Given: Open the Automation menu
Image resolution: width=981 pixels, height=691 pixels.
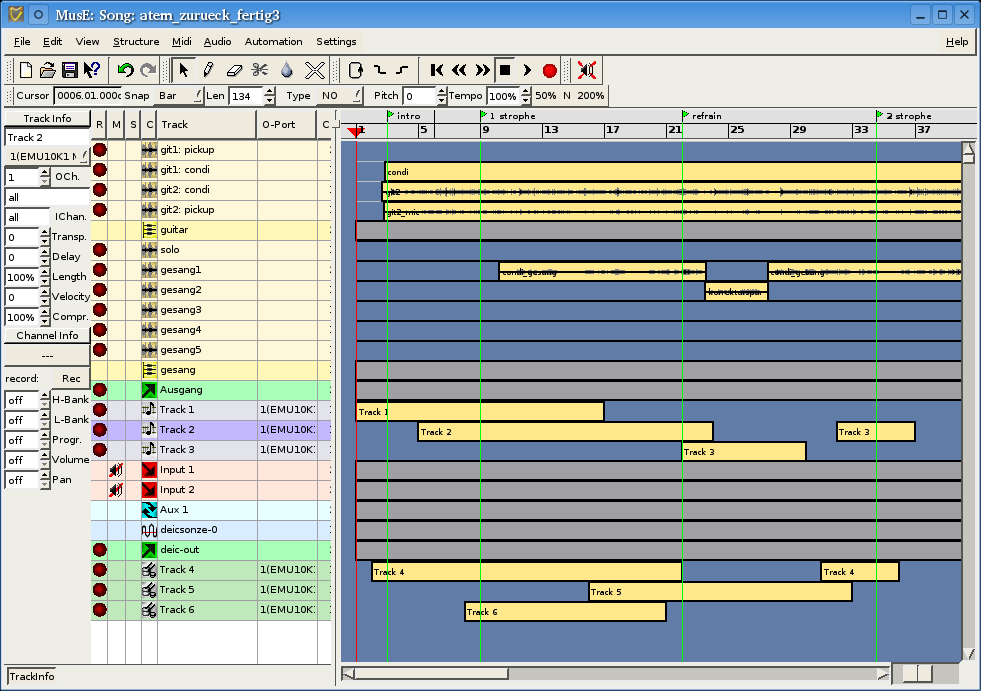Looking at the screenshot, I should 273,42.
